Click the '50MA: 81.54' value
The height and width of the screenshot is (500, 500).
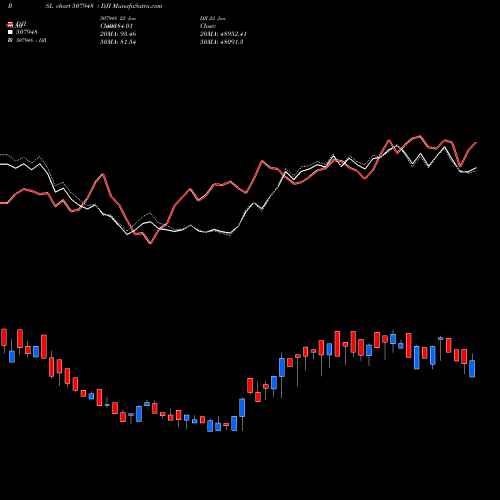[118, 42]
